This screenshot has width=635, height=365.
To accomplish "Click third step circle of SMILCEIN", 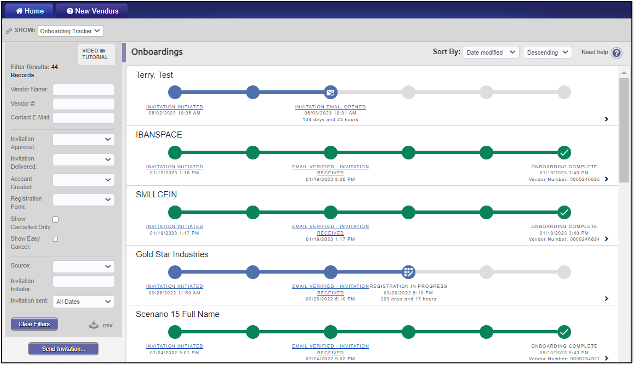I will point(330,212).
